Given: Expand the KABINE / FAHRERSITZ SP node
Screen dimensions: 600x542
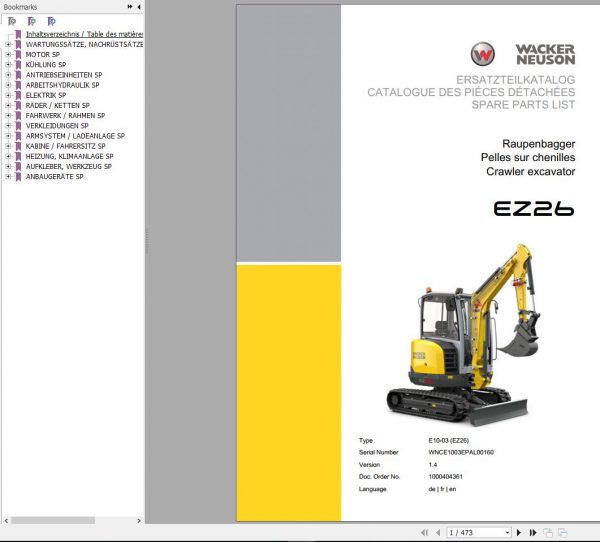Looking at the screenshot, I should pyautogui.click(x=8, y=146).
